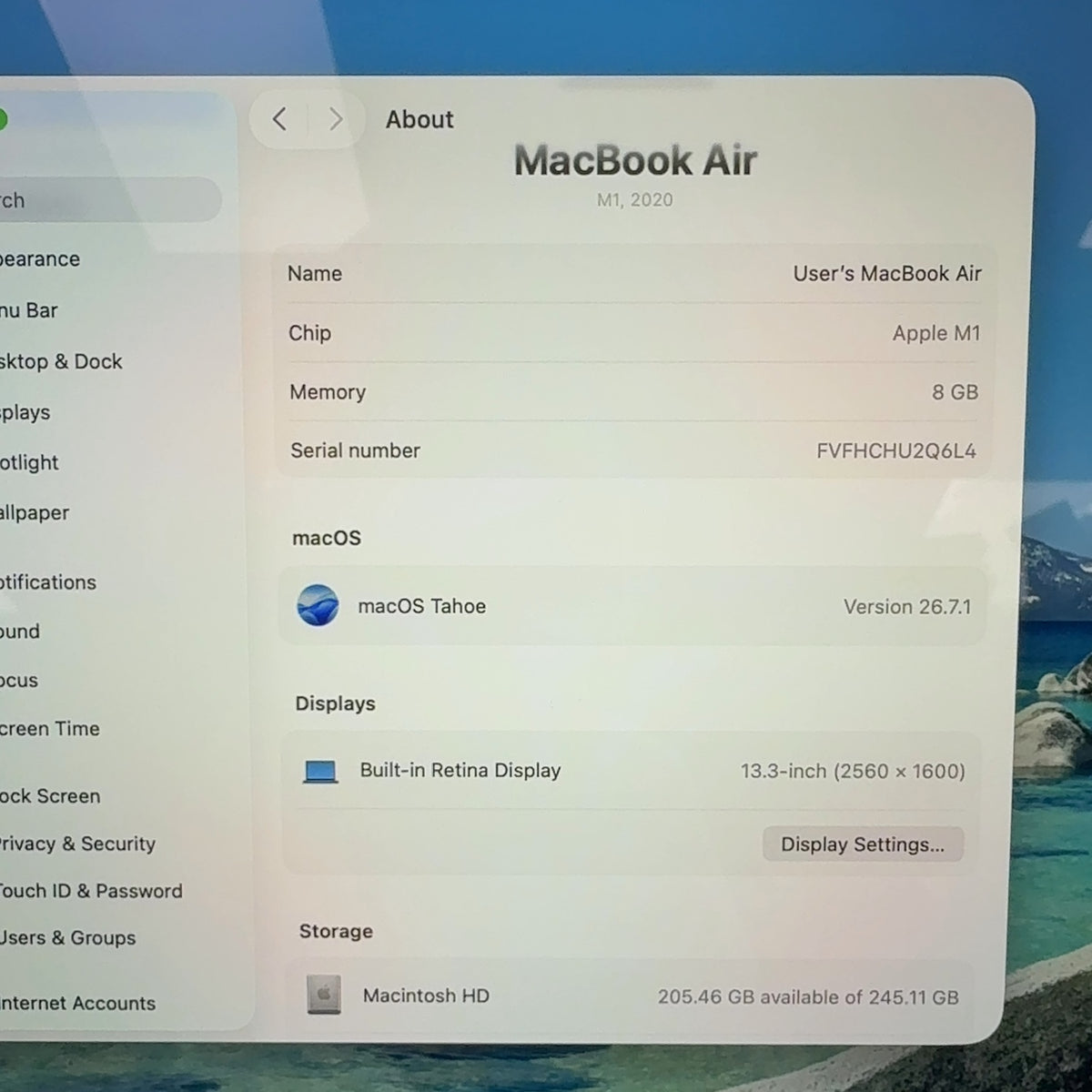Click the MacBook Air title heading
Screen dimensions: 1092x1092
[635, 161]
